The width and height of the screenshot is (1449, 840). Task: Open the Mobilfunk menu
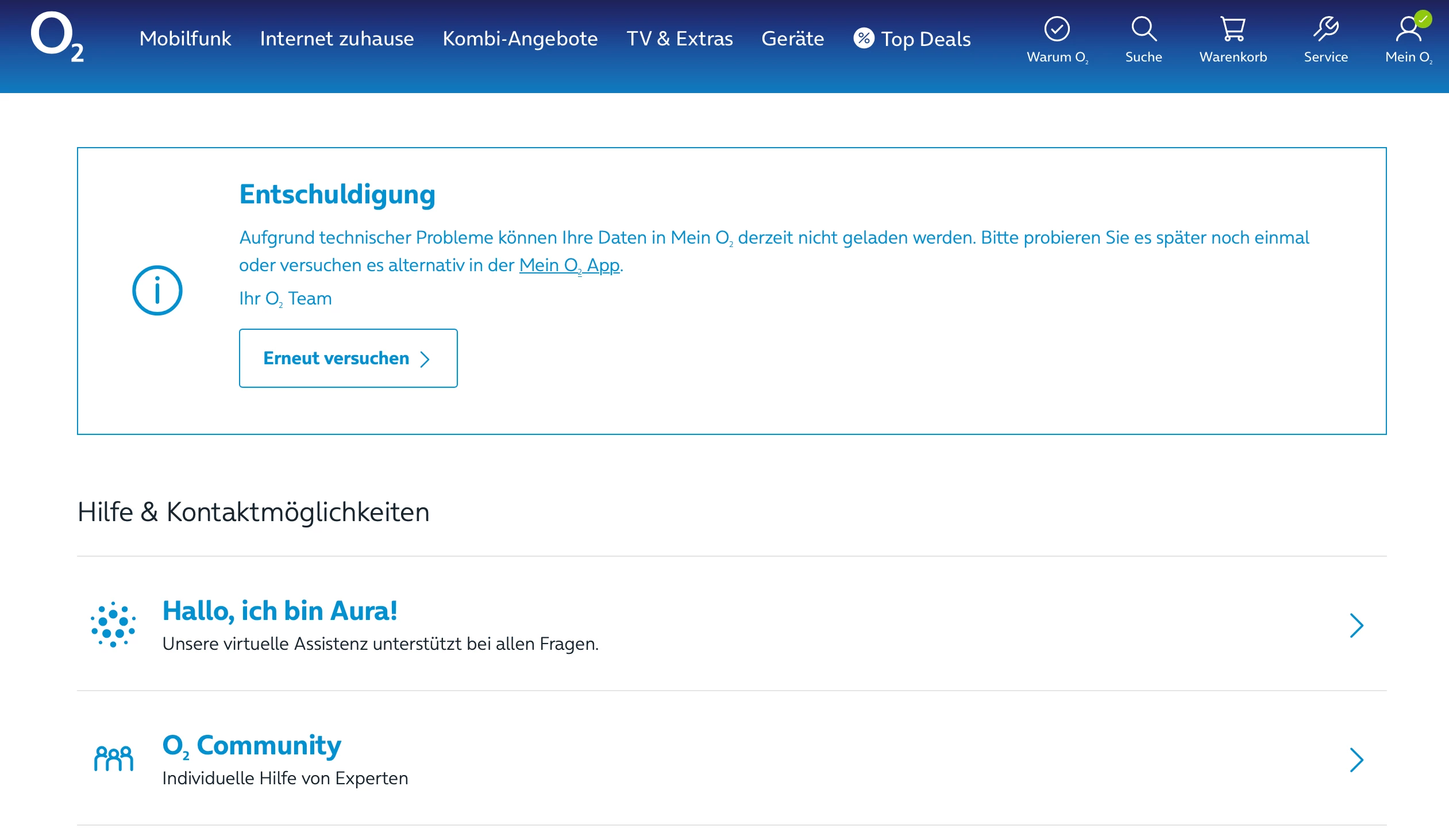click(185, 38)
